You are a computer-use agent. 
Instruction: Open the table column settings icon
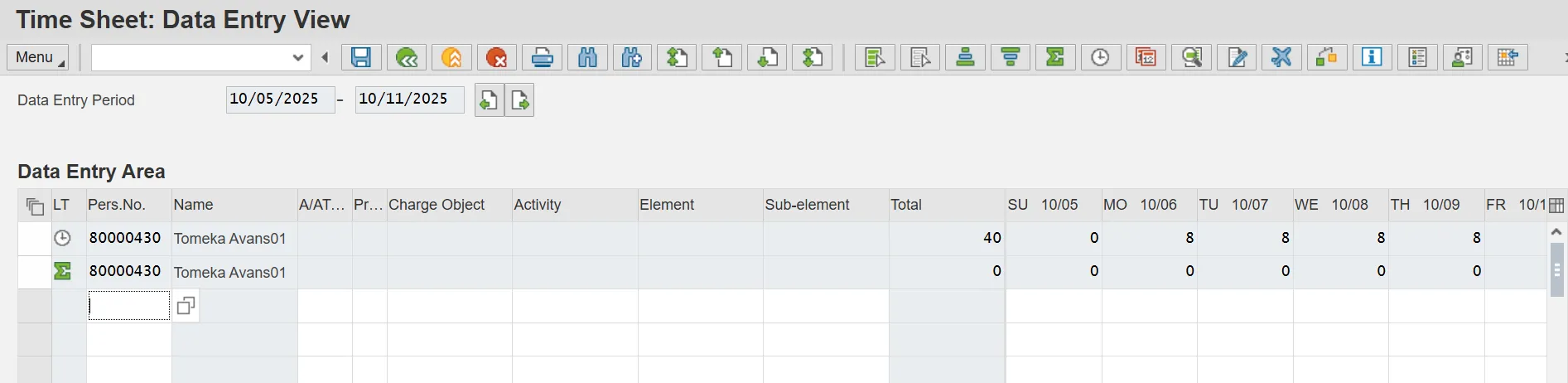[1556, 206]
